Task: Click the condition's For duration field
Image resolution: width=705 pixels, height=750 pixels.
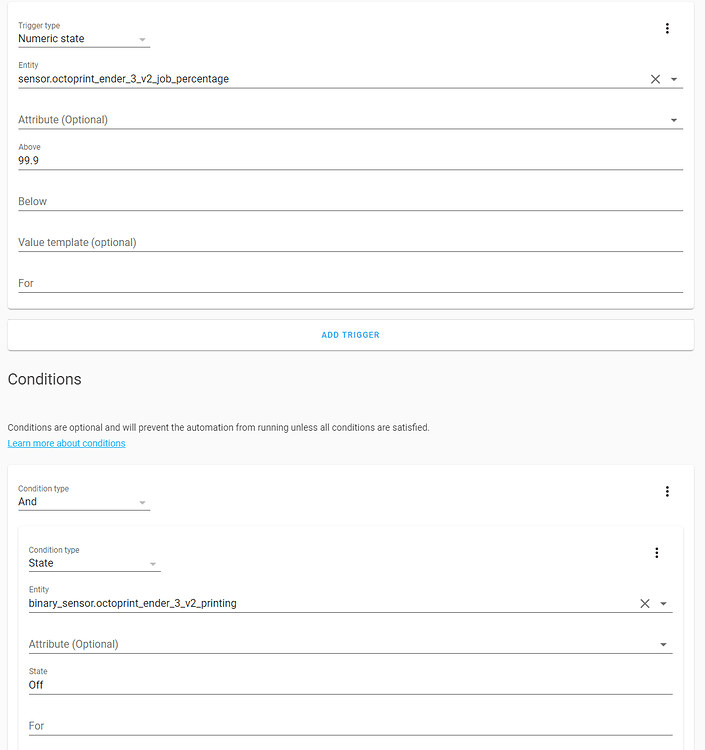Action: pos(350,726)
